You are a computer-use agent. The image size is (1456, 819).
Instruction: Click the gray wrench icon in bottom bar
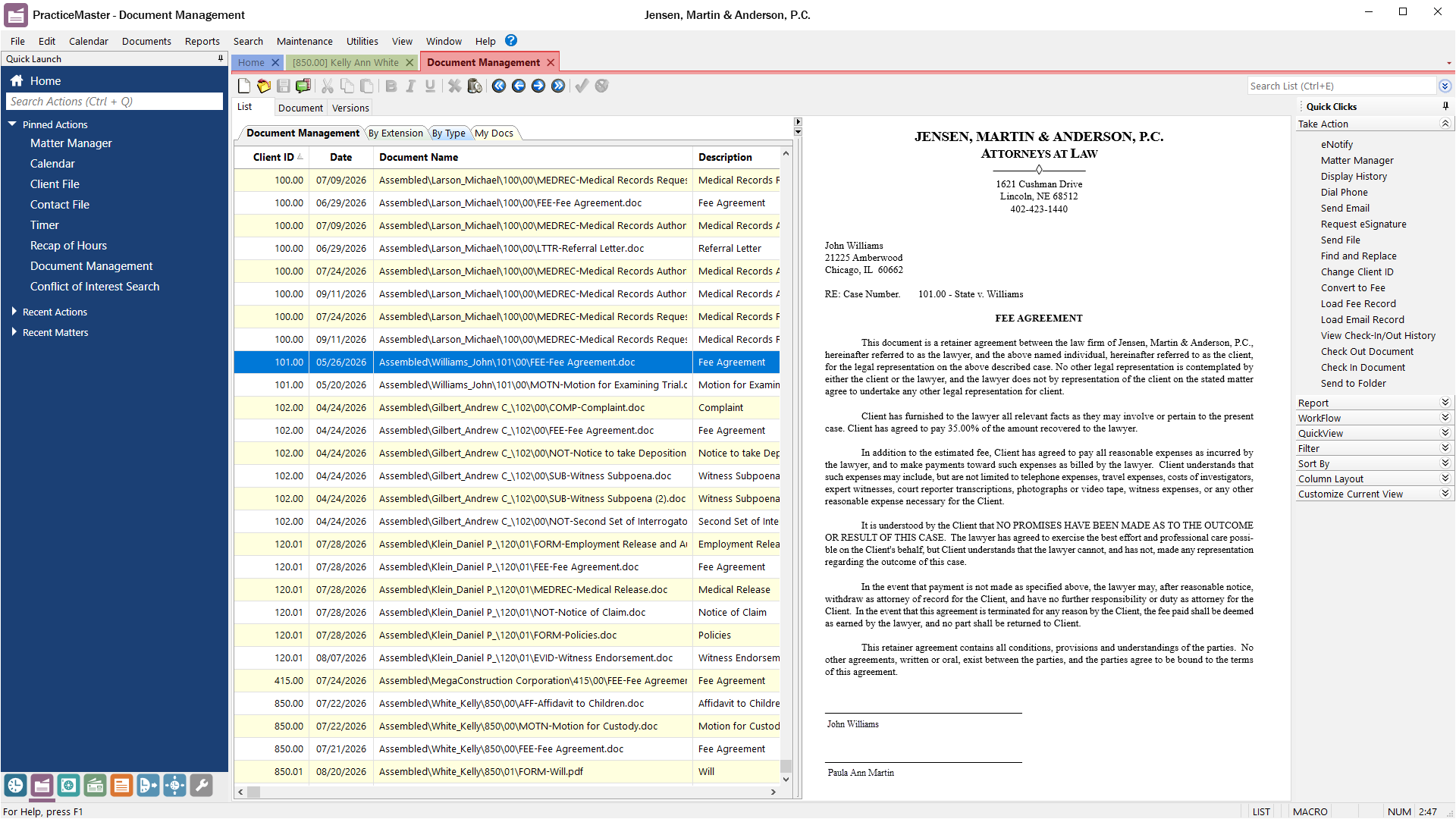(x=201, y=786)
